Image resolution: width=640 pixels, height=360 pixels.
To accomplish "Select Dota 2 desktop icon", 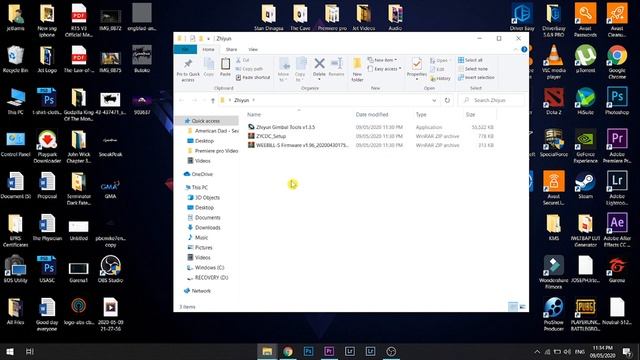I will 553,102.
